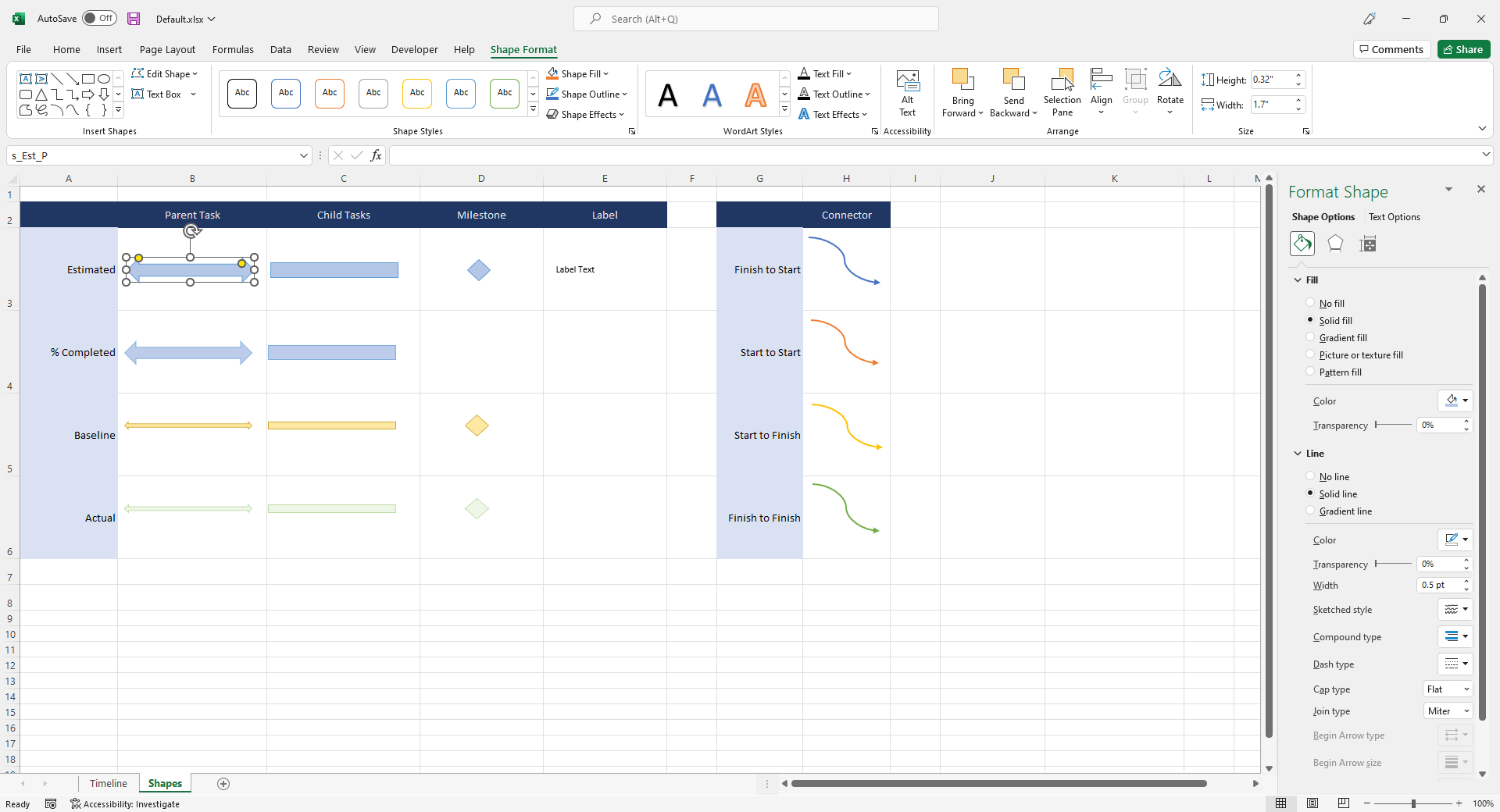
Task: Open Size & Properties in Format Shape pane
Action: coord(1368,244)
